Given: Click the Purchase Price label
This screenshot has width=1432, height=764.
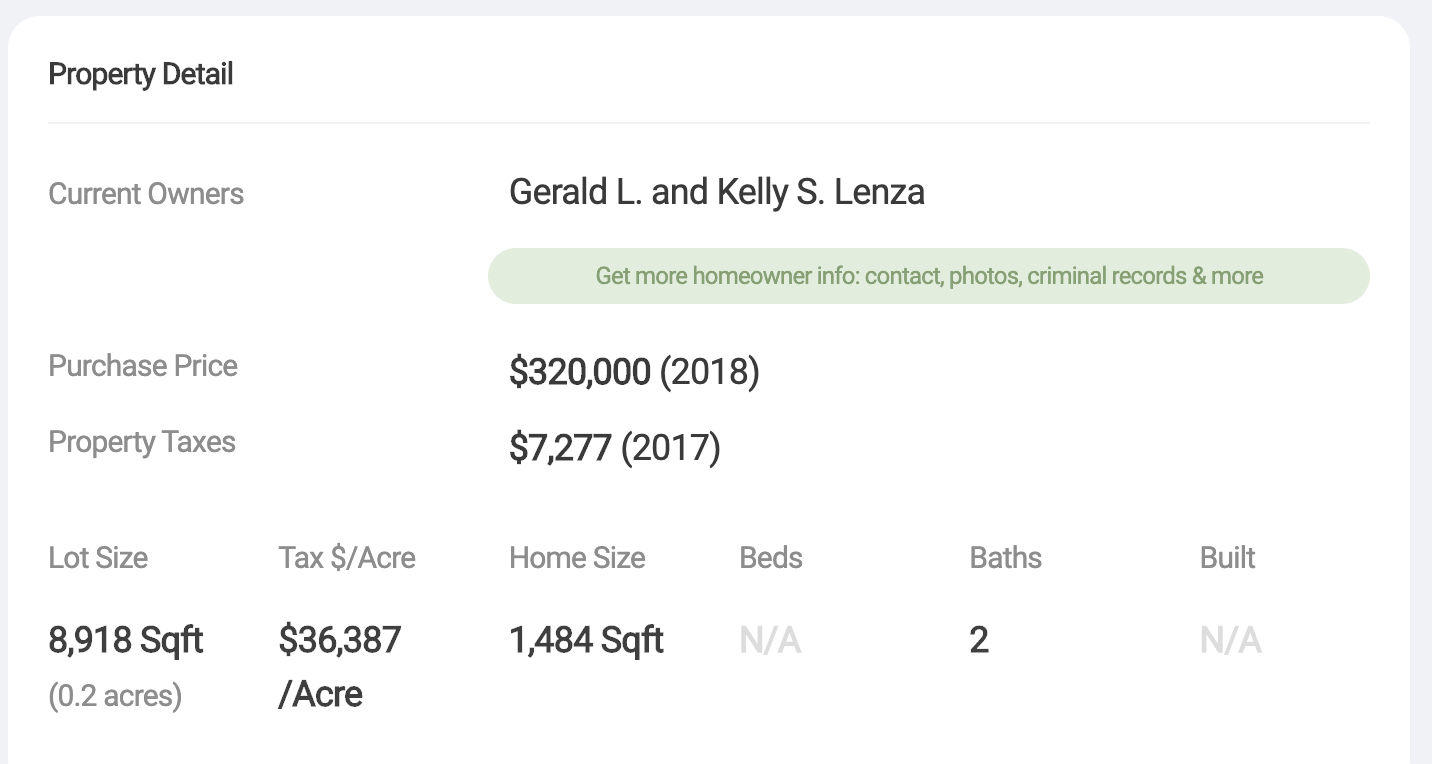Looking at the screenshot, I should pyautogui.click(x=143, y=366).
